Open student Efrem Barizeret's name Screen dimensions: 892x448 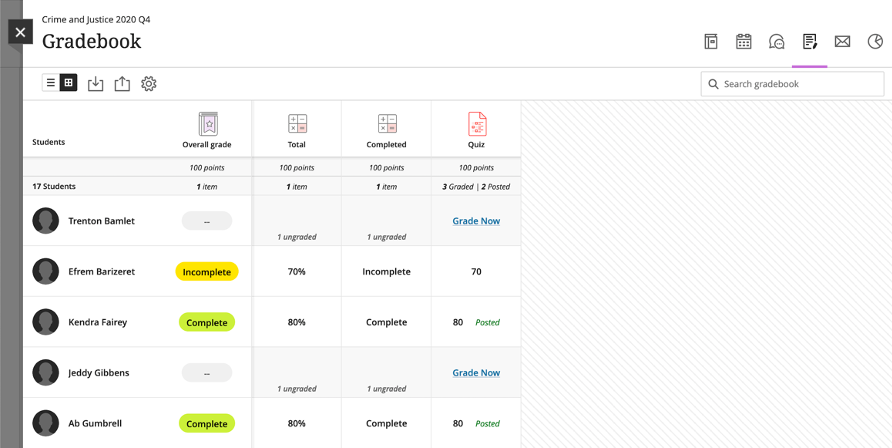(x=101, y=271)
